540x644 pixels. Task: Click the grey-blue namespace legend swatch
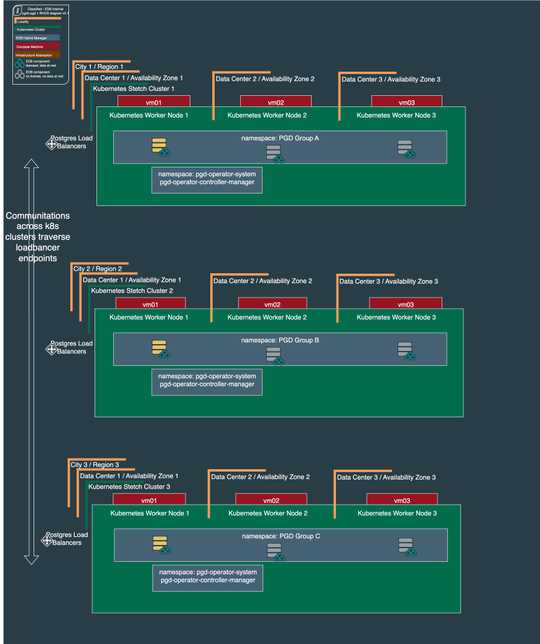point(37,38)
